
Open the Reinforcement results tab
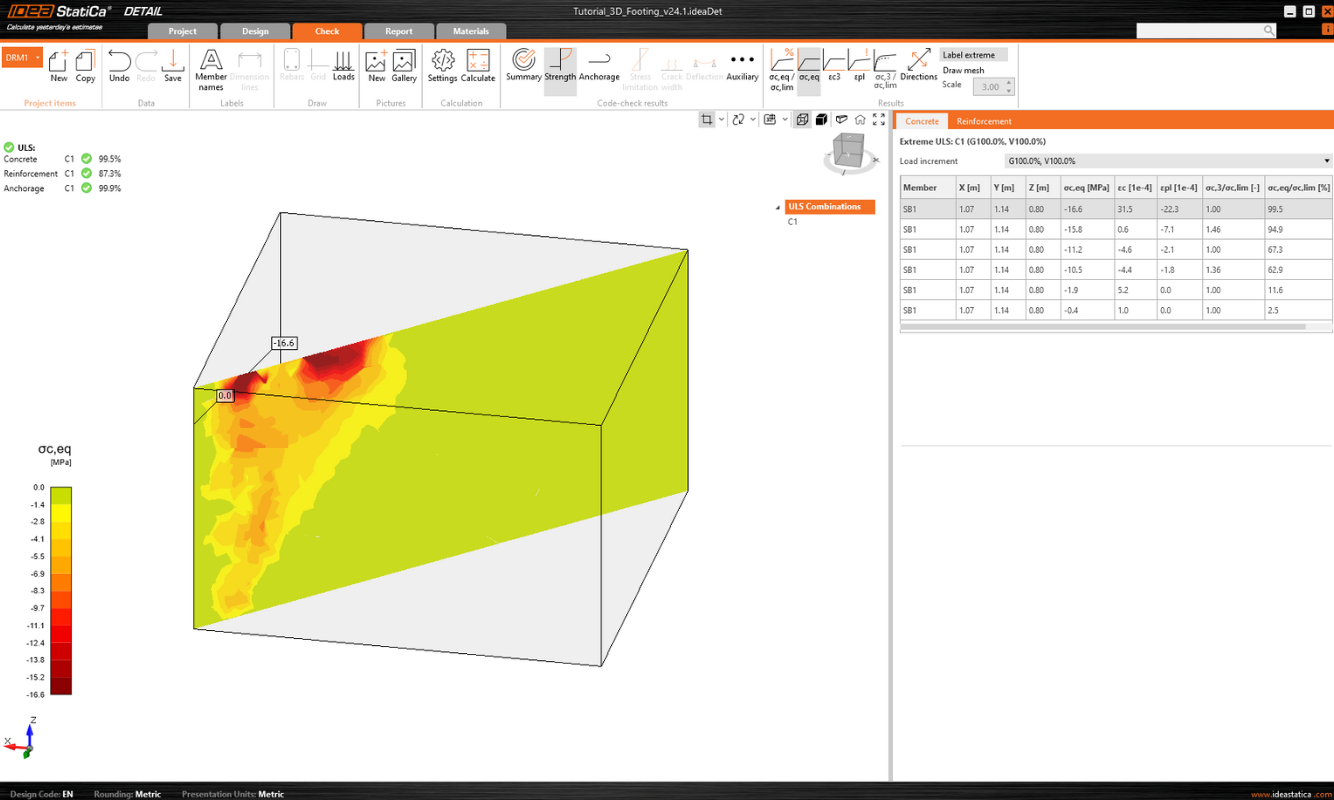[983, 121]
